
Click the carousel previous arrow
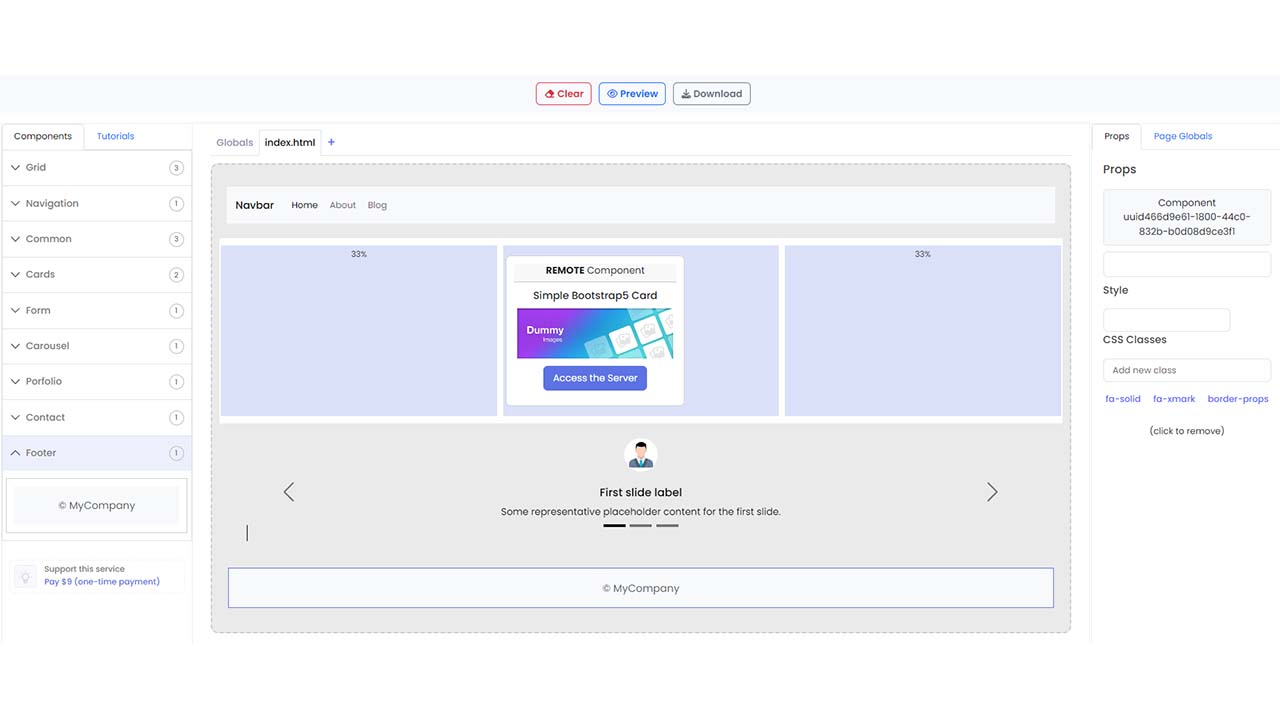(x=289, y=491)
